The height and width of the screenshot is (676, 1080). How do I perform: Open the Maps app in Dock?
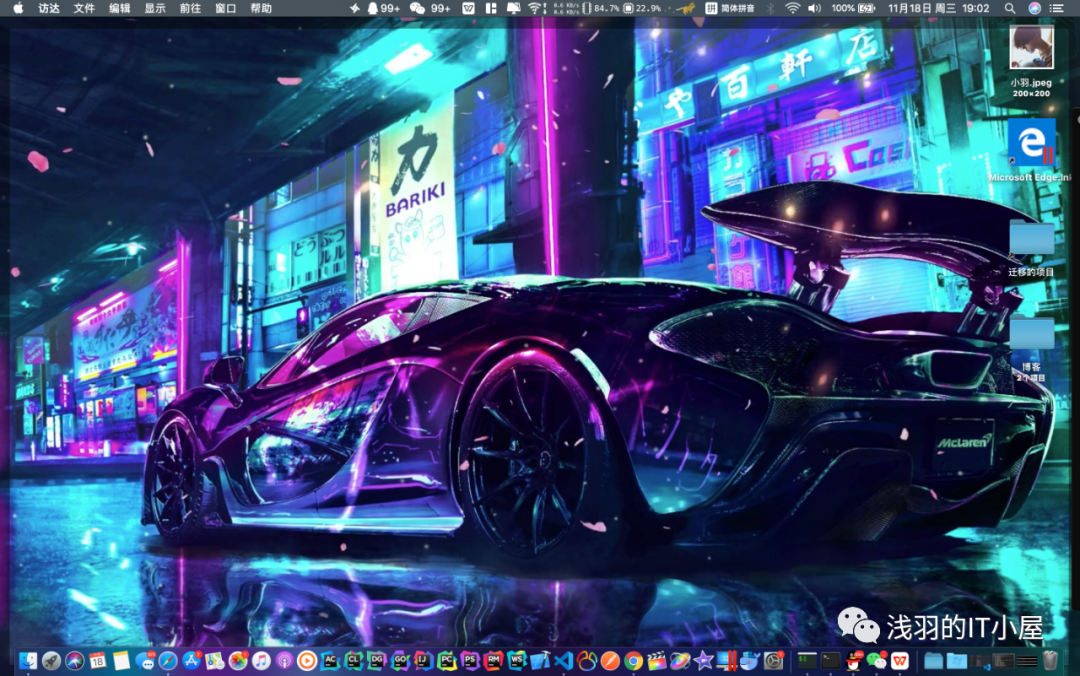coord(214,661)
